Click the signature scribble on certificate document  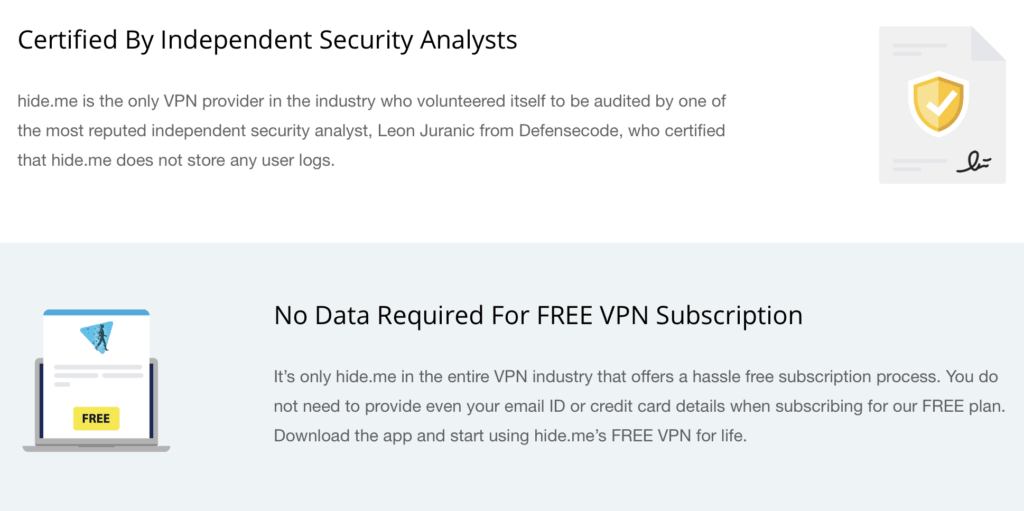[974, 163]
